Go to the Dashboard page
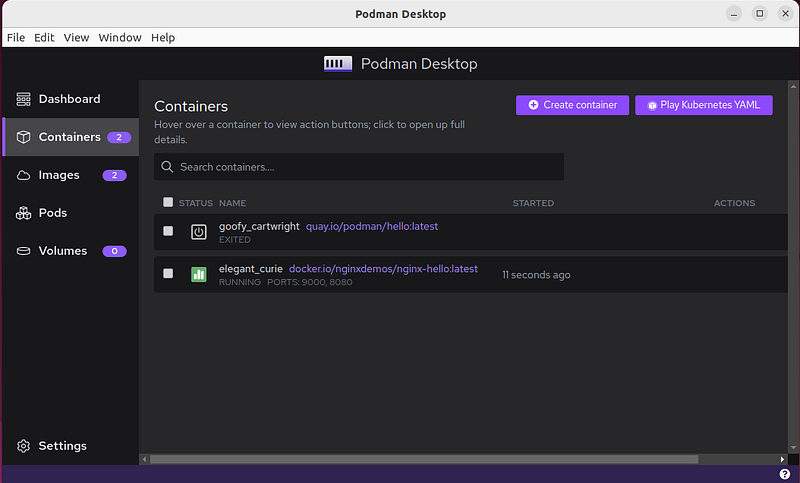This screenshot has height=483, width=800. point(71,99)
